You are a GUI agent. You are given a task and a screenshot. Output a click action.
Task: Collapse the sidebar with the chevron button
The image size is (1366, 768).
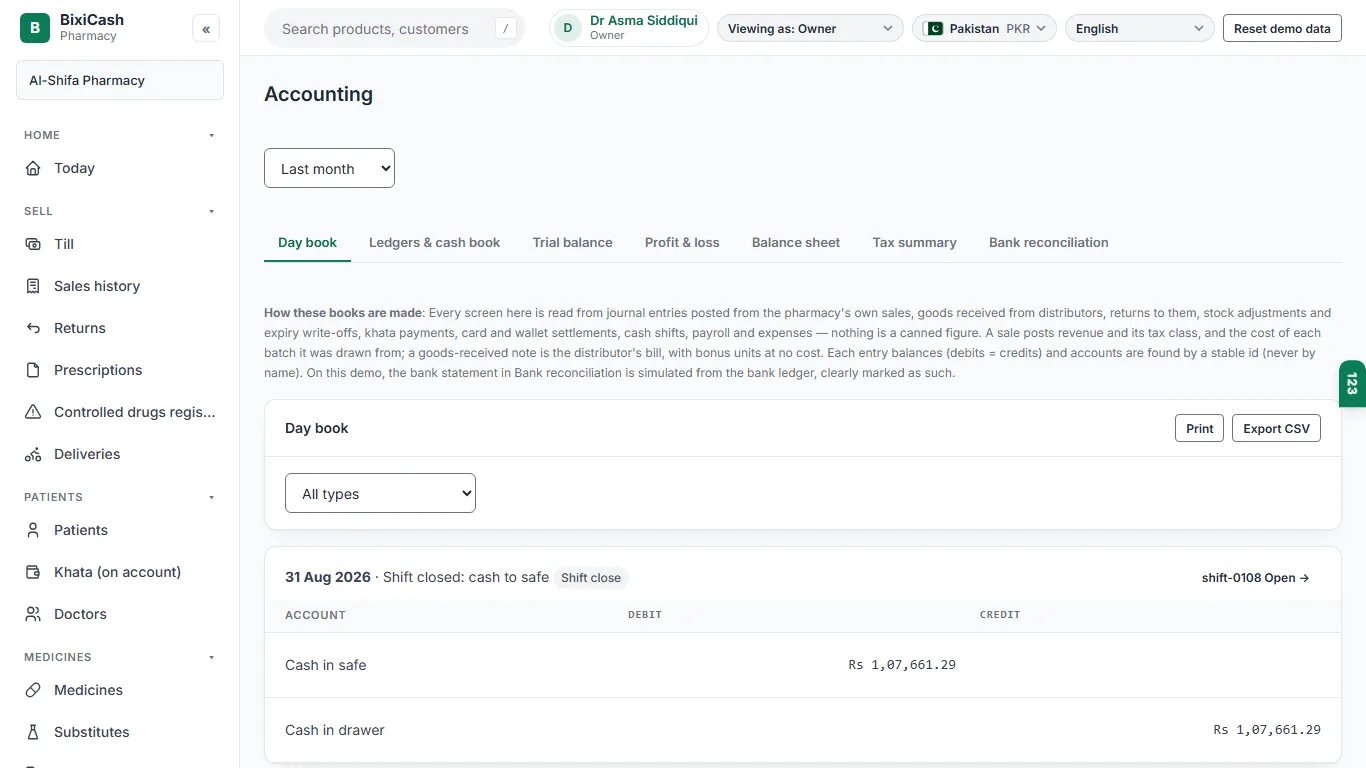click(206, 29)
